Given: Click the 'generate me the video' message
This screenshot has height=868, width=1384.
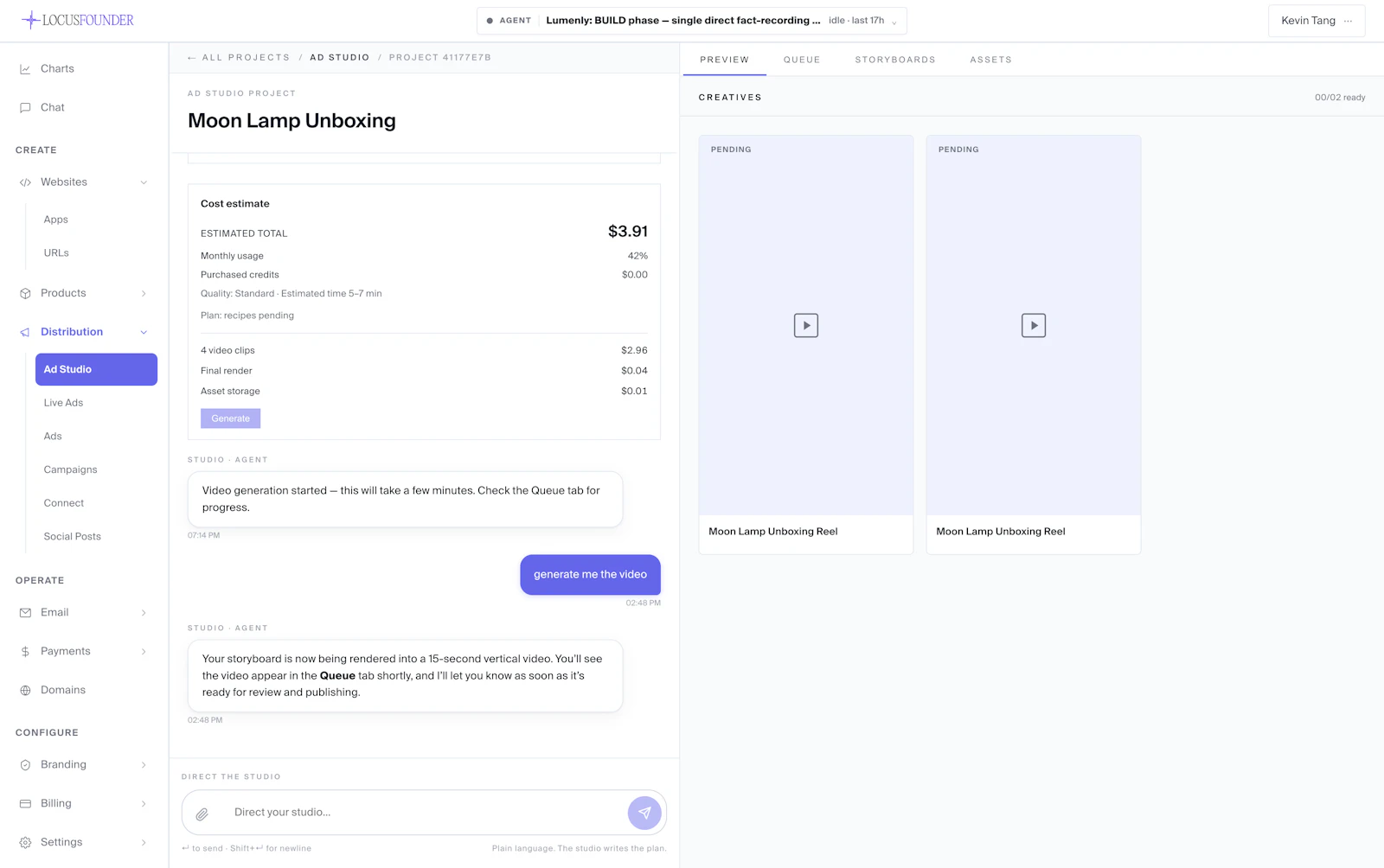Looking at the screenshot, I should point(590,575).
